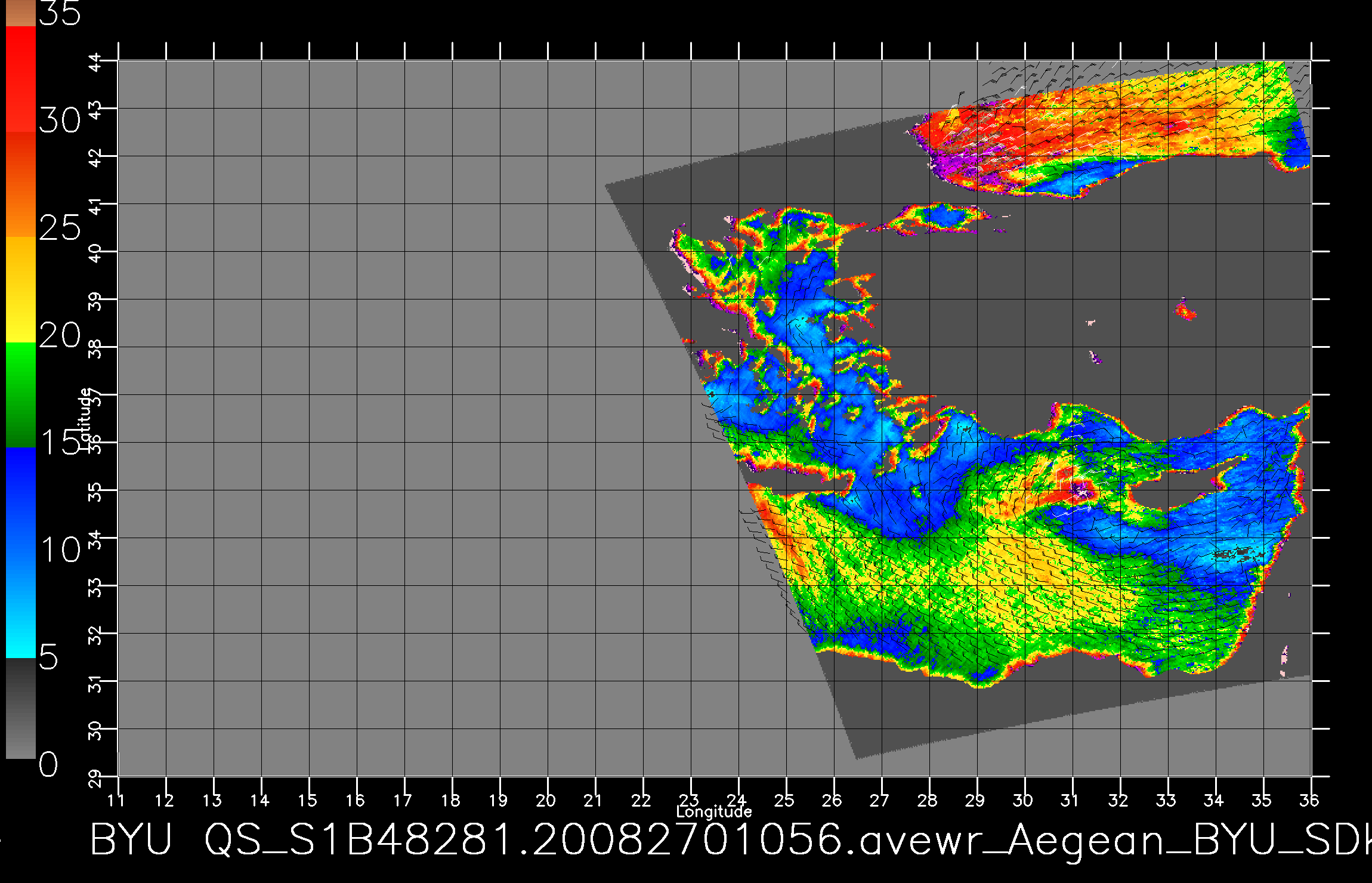Click longitude tick label 19
The height and width of the screenshot is (883, 1372).
(x=499, y=800)
